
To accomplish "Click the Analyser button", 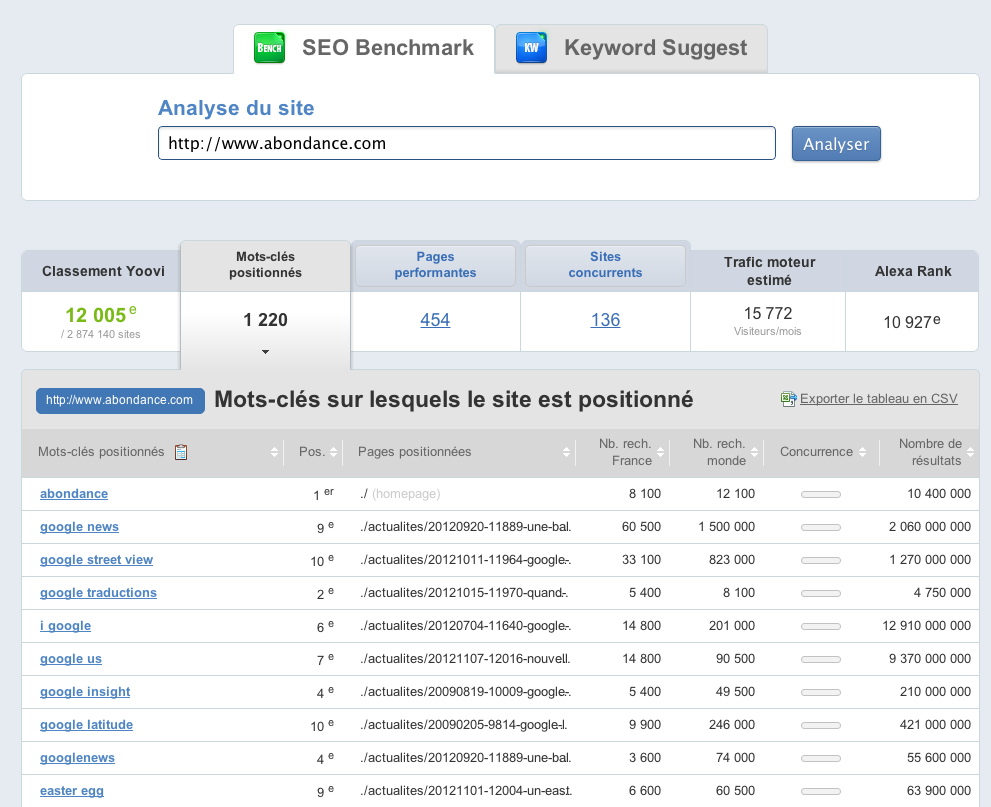I will tap(836, 144).
